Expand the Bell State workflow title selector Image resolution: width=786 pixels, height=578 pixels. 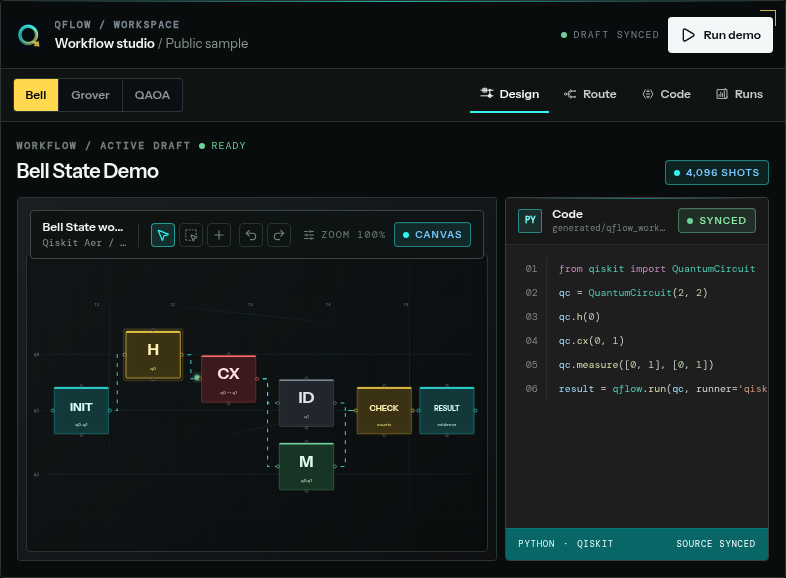tap(84, 235)
